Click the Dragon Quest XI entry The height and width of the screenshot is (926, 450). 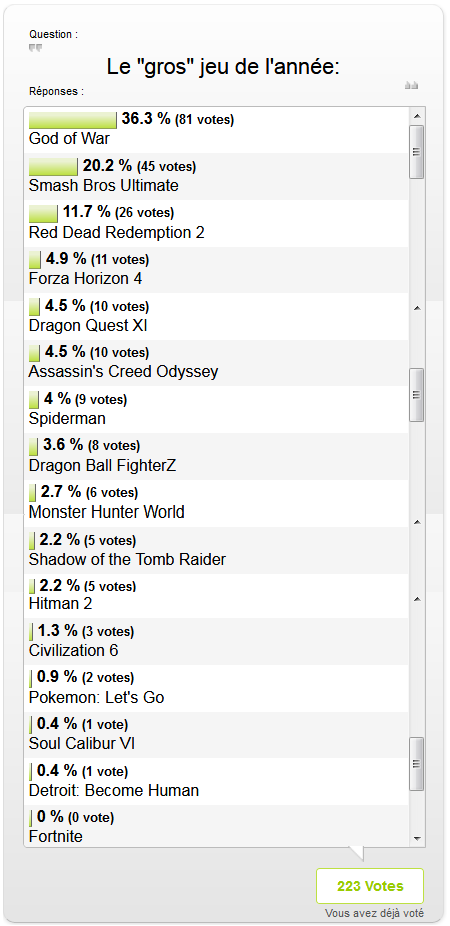(x=216, y=317)
